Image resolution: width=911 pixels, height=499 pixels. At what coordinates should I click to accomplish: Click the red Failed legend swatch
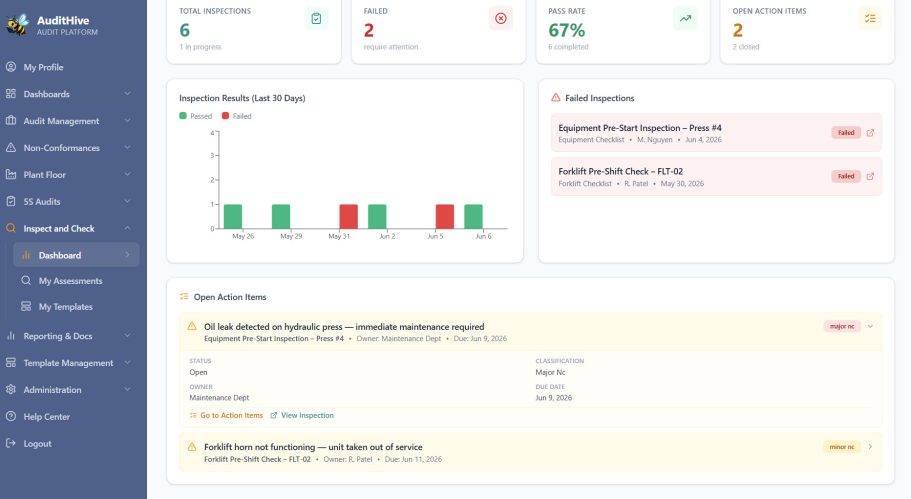tap(225, 116)
